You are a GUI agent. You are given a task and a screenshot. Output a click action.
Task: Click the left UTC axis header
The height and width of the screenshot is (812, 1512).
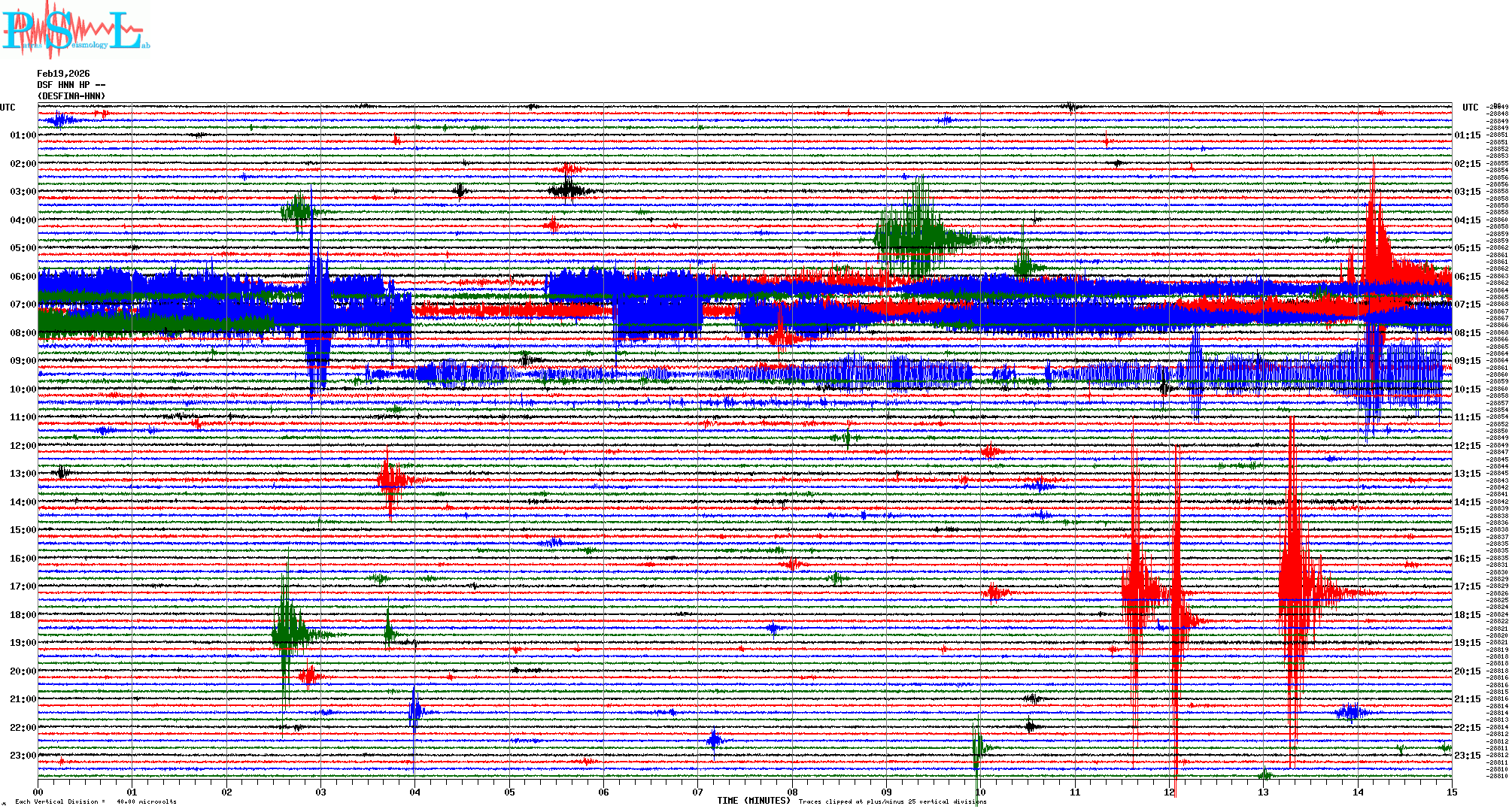8,108
